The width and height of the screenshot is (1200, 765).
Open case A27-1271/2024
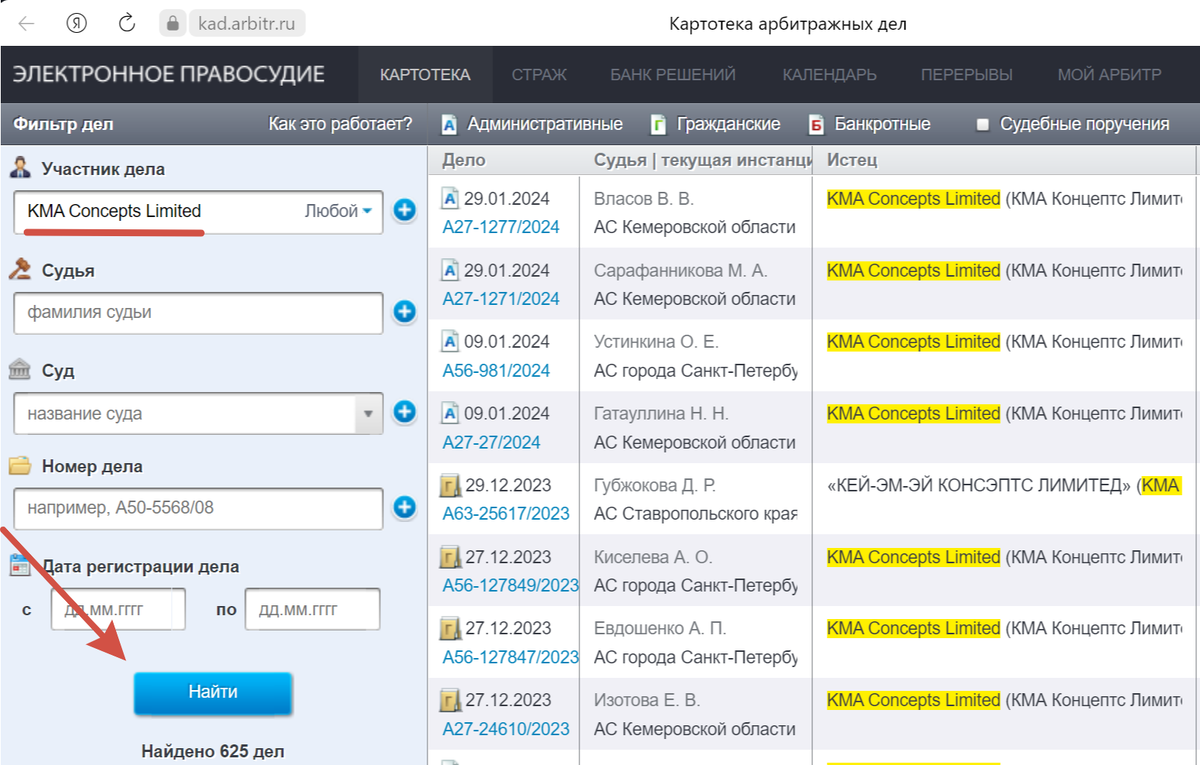pos(501,299)
